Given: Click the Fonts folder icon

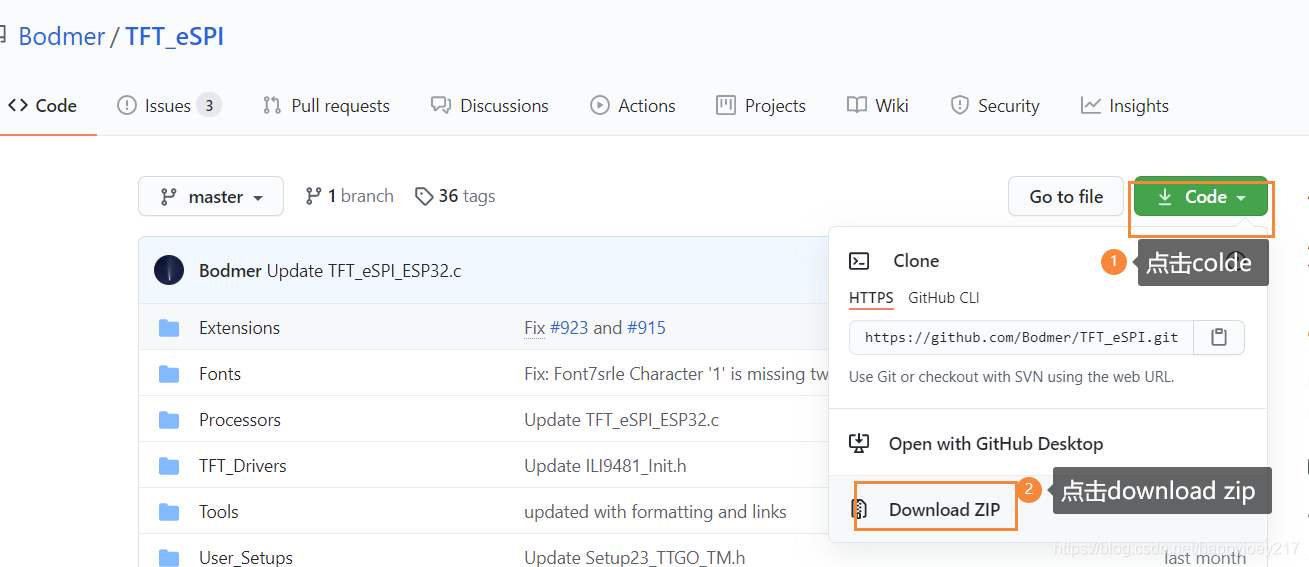Looking at the screenshot, I should click(169, 374).
